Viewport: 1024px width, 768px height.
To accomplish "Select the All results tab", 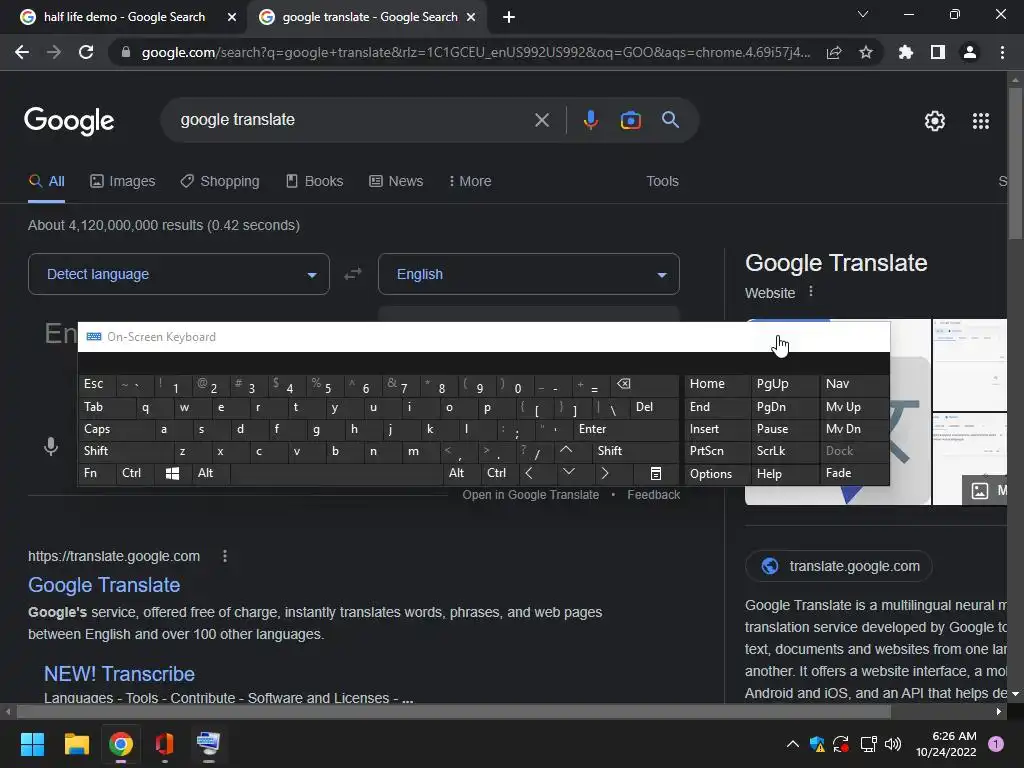I will (x=46, y=182).
